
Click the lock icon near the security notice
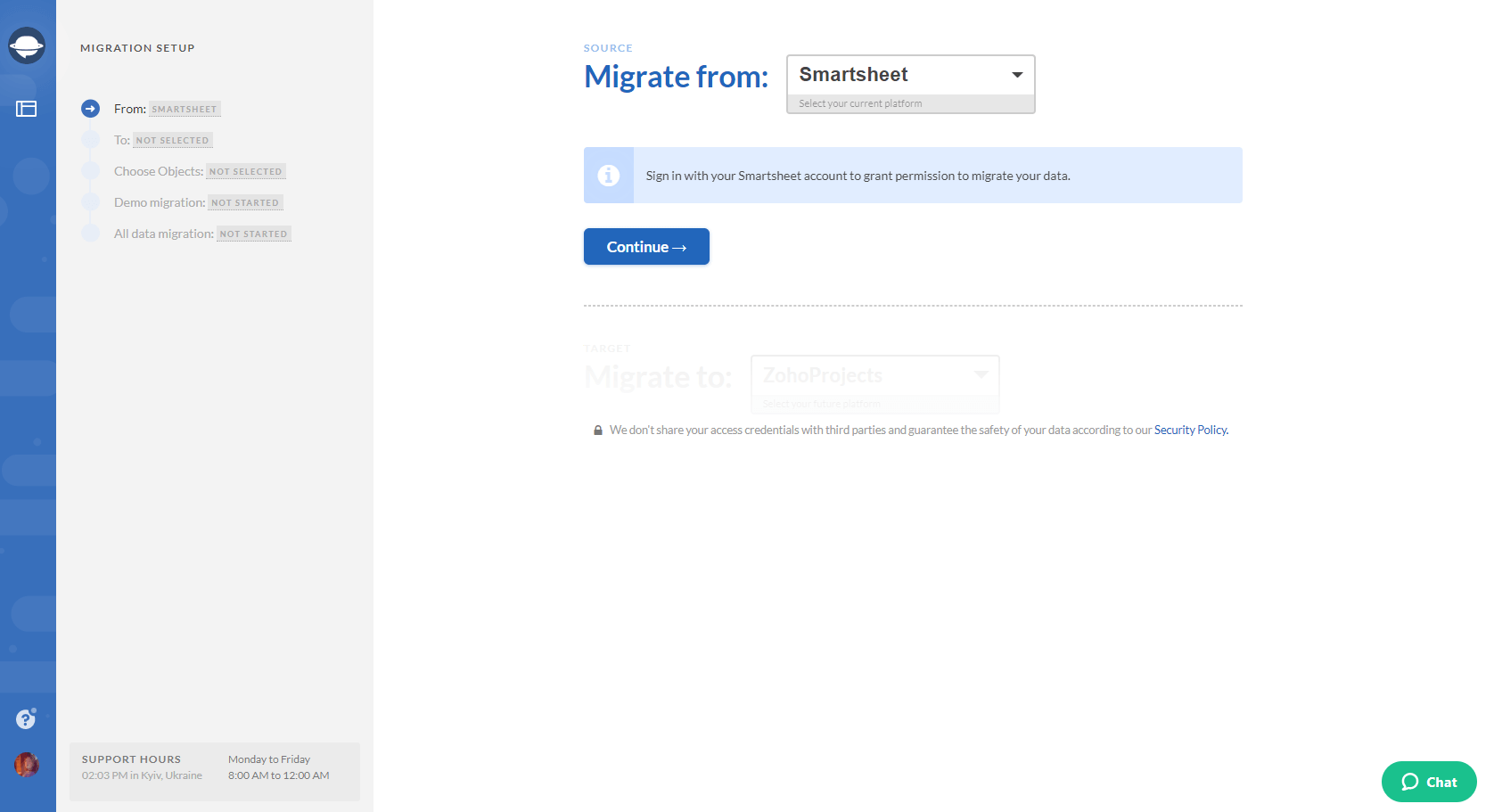pos(598,430)
